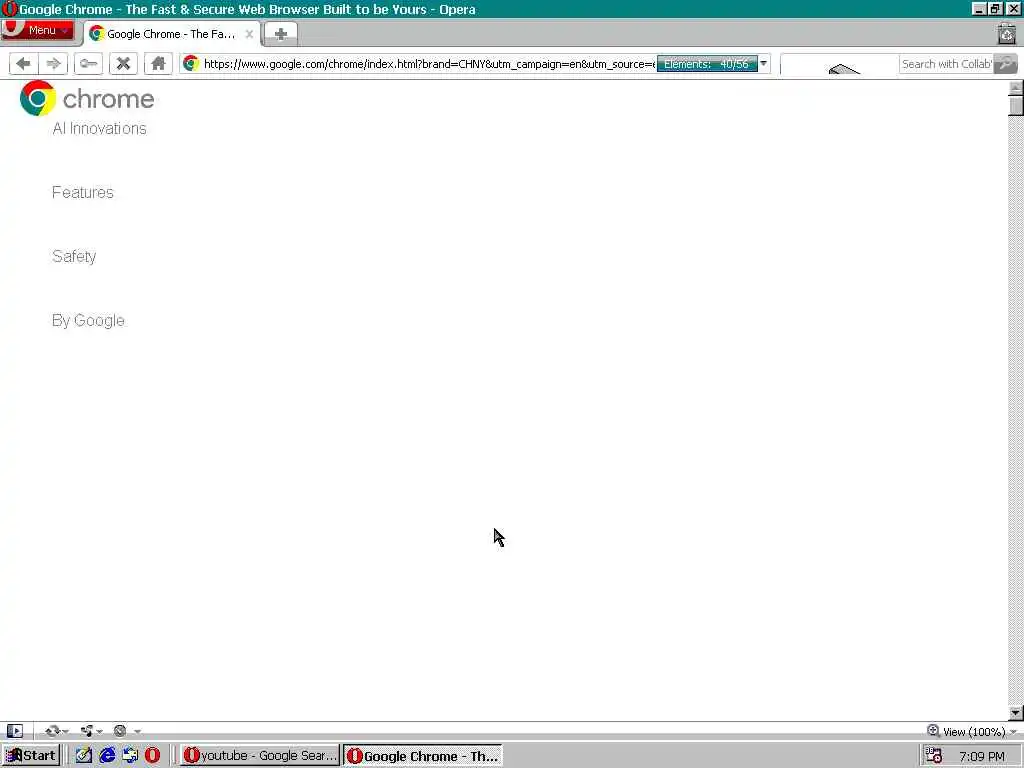Click the scrollbar down arrow
Image resolution: width=1024 pixels, height=768 pixels.
(x=1016, y=712)
